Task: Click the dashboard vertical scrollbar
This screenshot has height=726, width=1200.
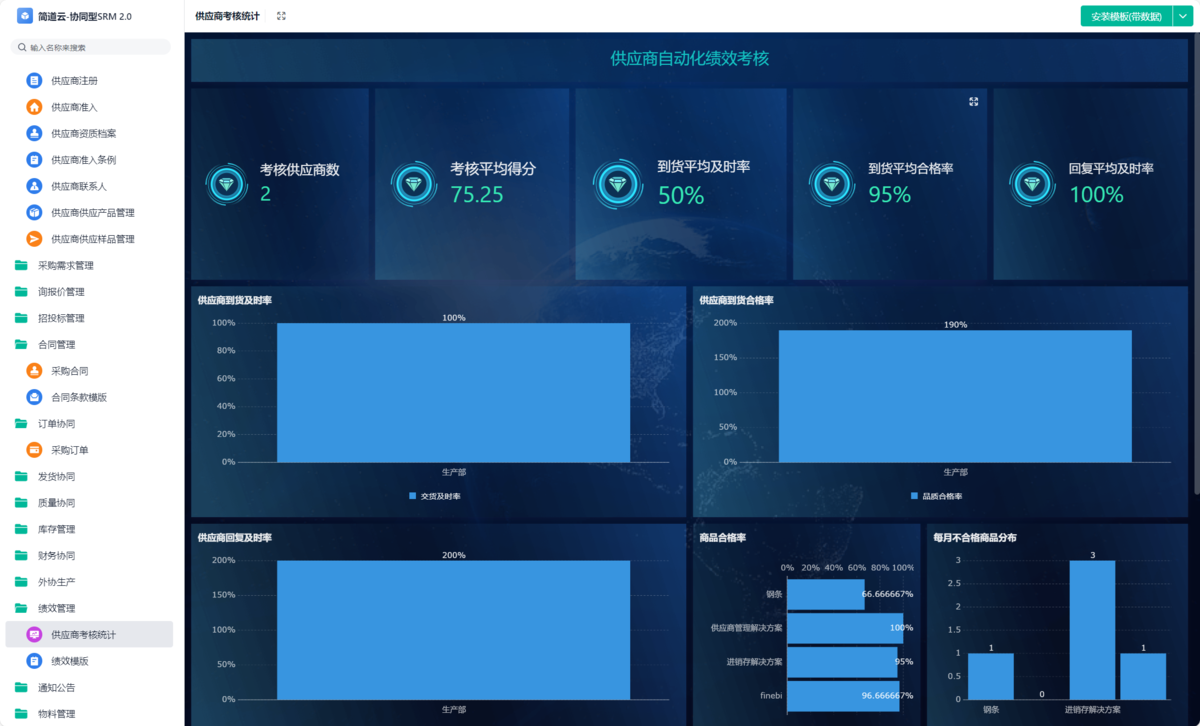Action: point(1196,265)
